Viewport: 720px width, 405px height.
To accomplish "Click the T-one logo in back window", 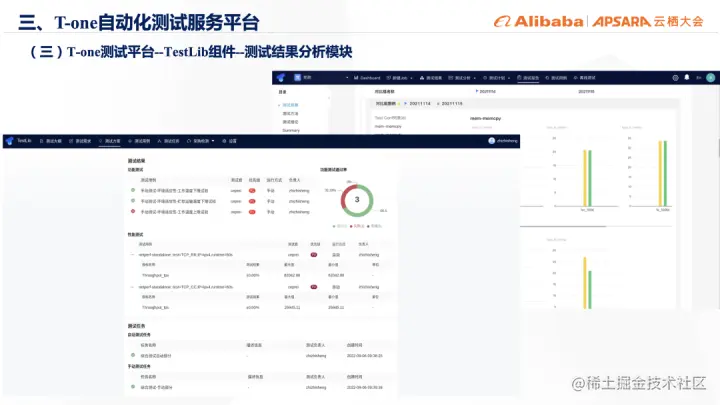I will pyautogui.click(x=281, y=78).
